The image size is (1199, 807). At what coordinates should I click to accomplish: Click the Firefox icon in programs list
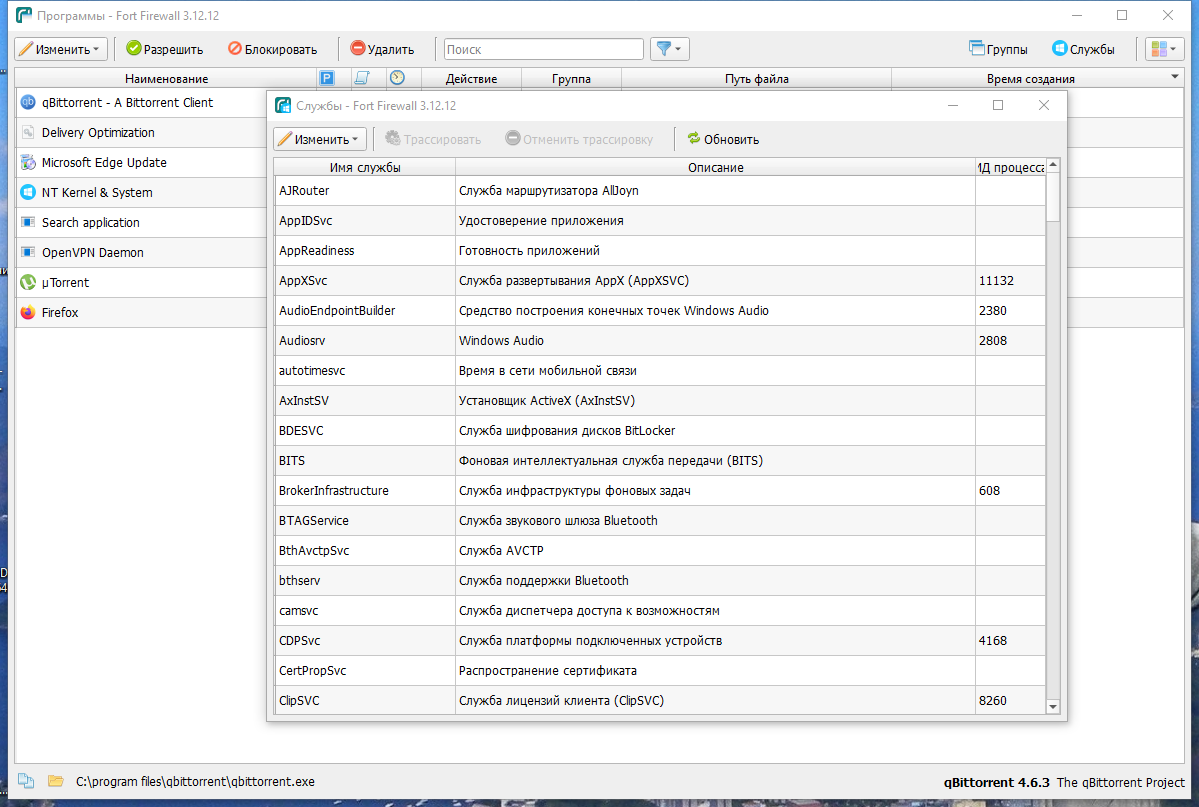coord(28,312)
